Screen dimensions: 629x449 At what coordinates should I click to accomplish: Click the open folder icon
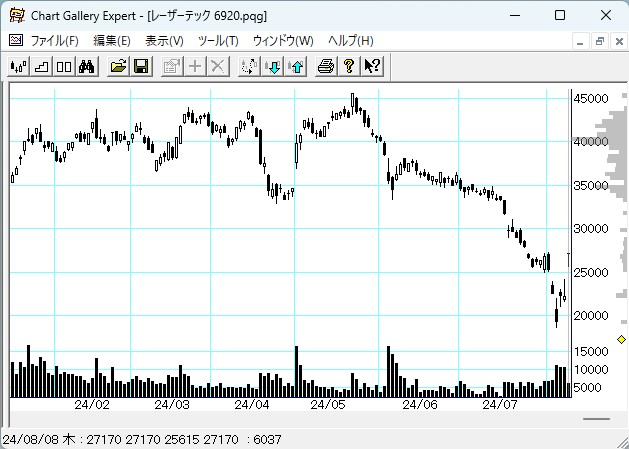(x=118, y=66)
